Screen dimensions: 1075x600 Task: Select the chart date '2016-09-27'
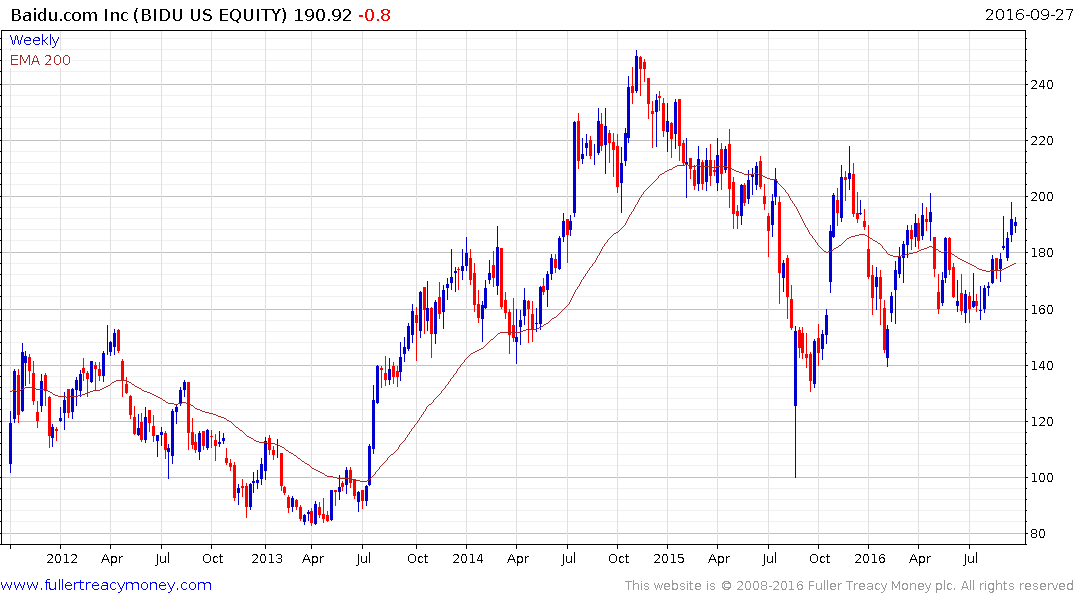(x=1028, y=14)
